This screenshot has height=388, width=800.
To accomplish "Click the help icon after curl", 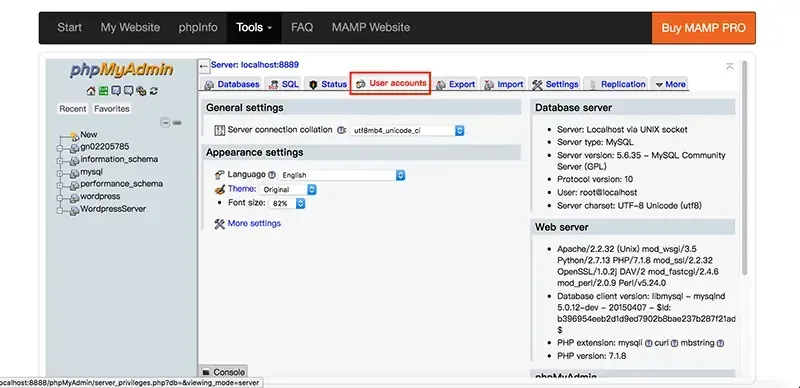I will tap(674, 343).
